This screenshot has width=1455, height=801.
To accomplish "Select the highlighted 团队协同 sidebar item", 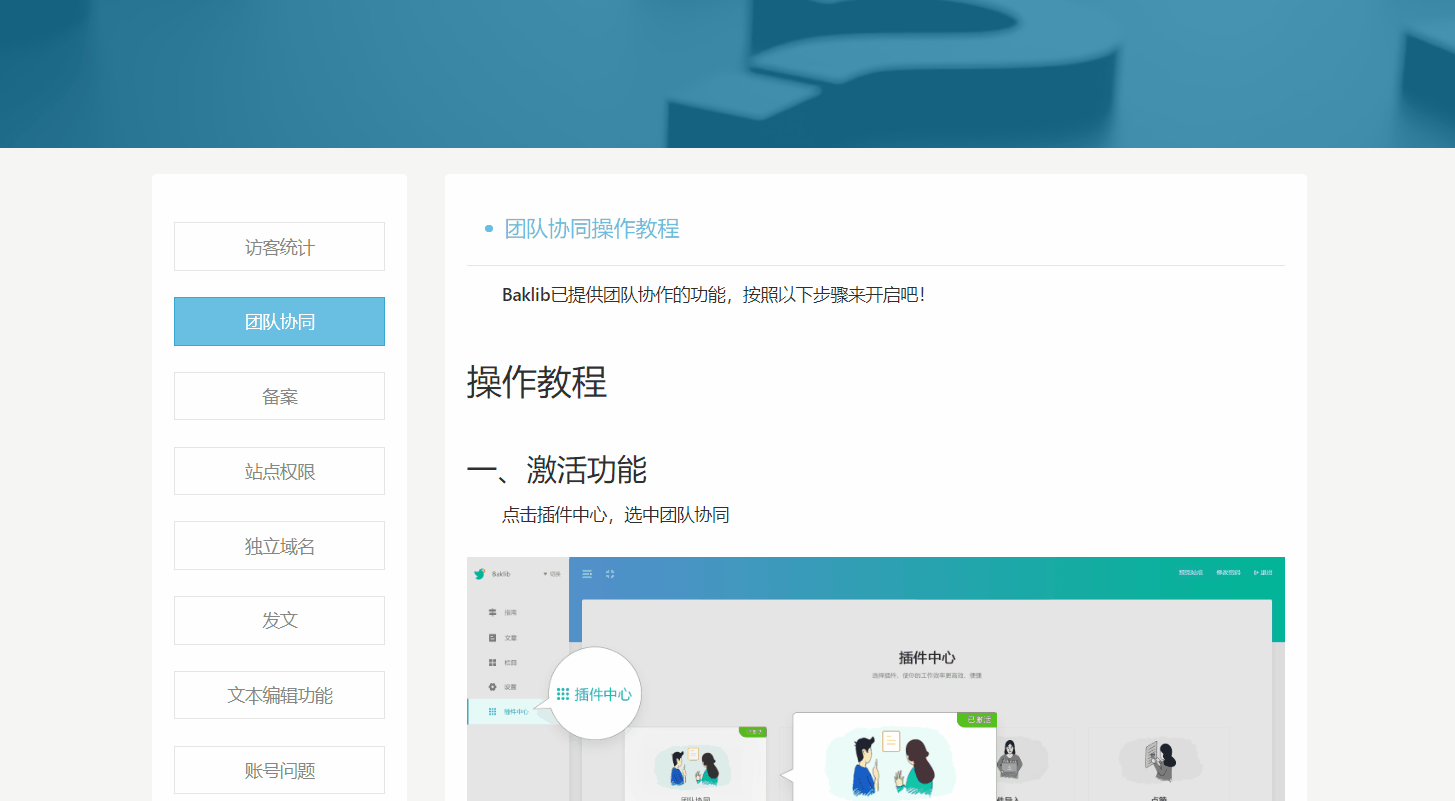I will pos(279,322).
